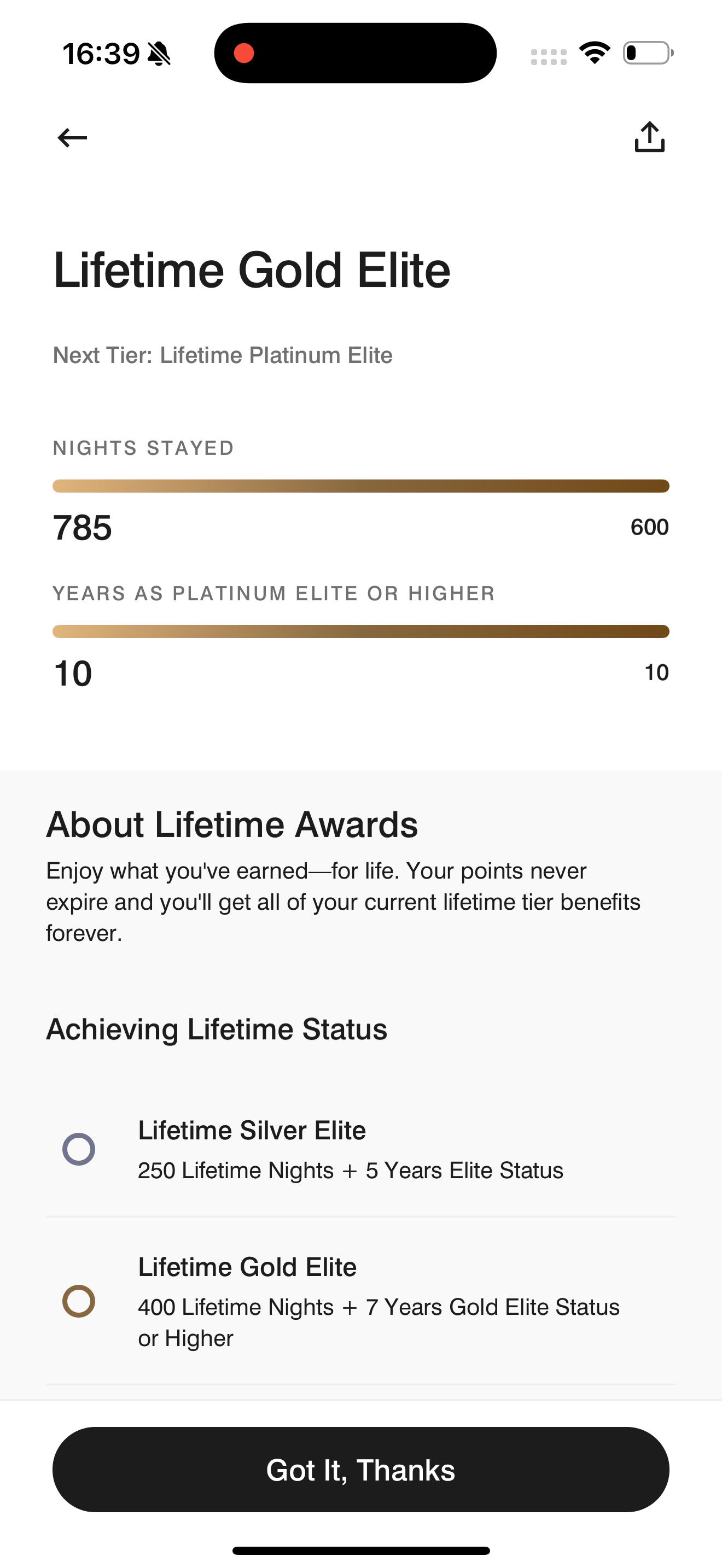
Task: Click the Got It, Thanks button
Action: (x=361, y=1470)
